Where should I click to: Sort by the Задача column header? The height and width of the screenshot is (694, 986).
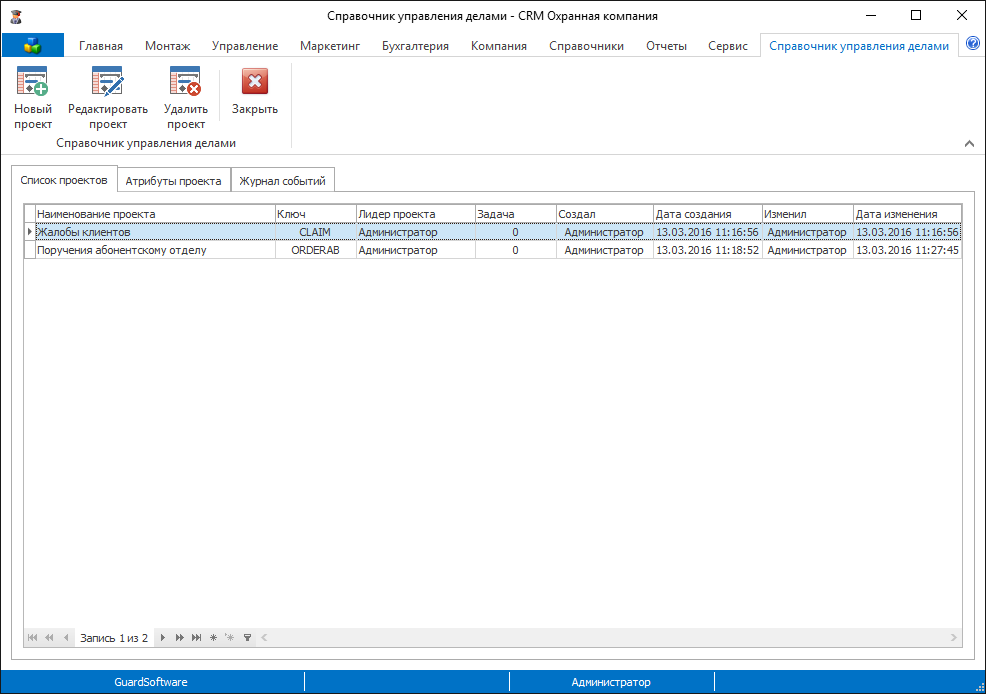[516, 214]
